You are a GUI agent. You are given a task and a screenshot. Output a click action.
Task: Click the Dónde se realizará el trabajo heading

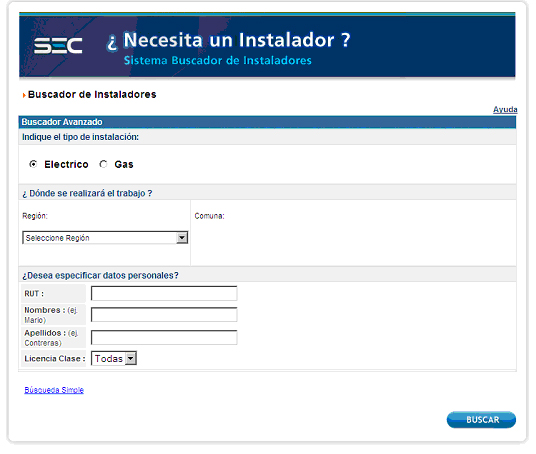pos(87,193)
